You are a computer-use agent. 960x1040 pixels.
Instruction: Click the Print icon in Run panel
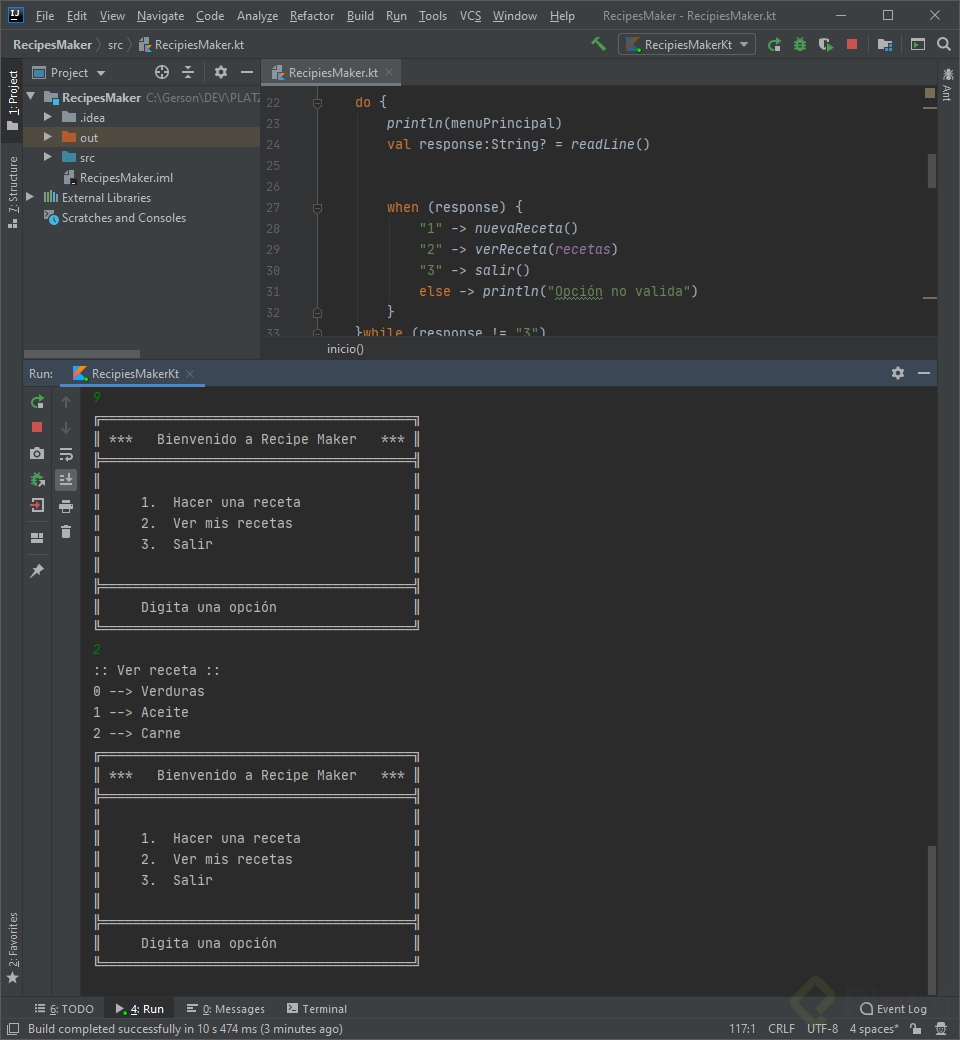66,505
